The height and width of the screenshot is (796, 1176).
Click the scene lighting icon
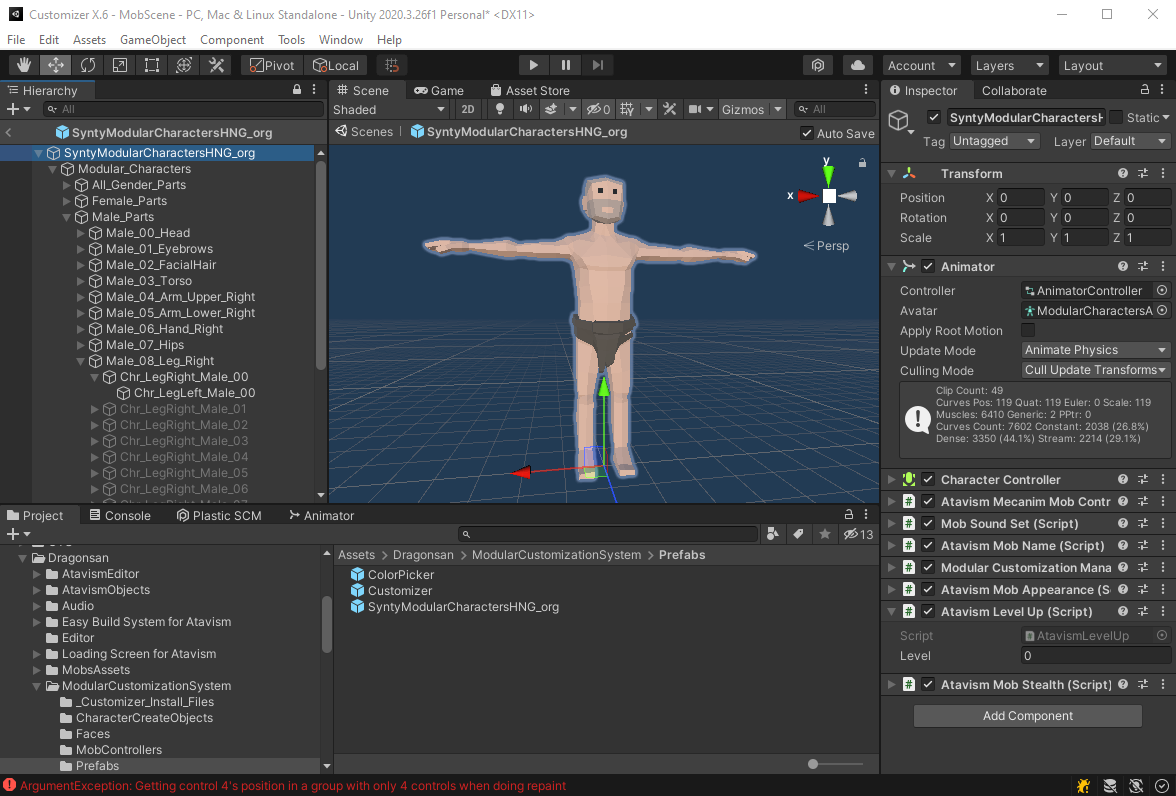499,109
